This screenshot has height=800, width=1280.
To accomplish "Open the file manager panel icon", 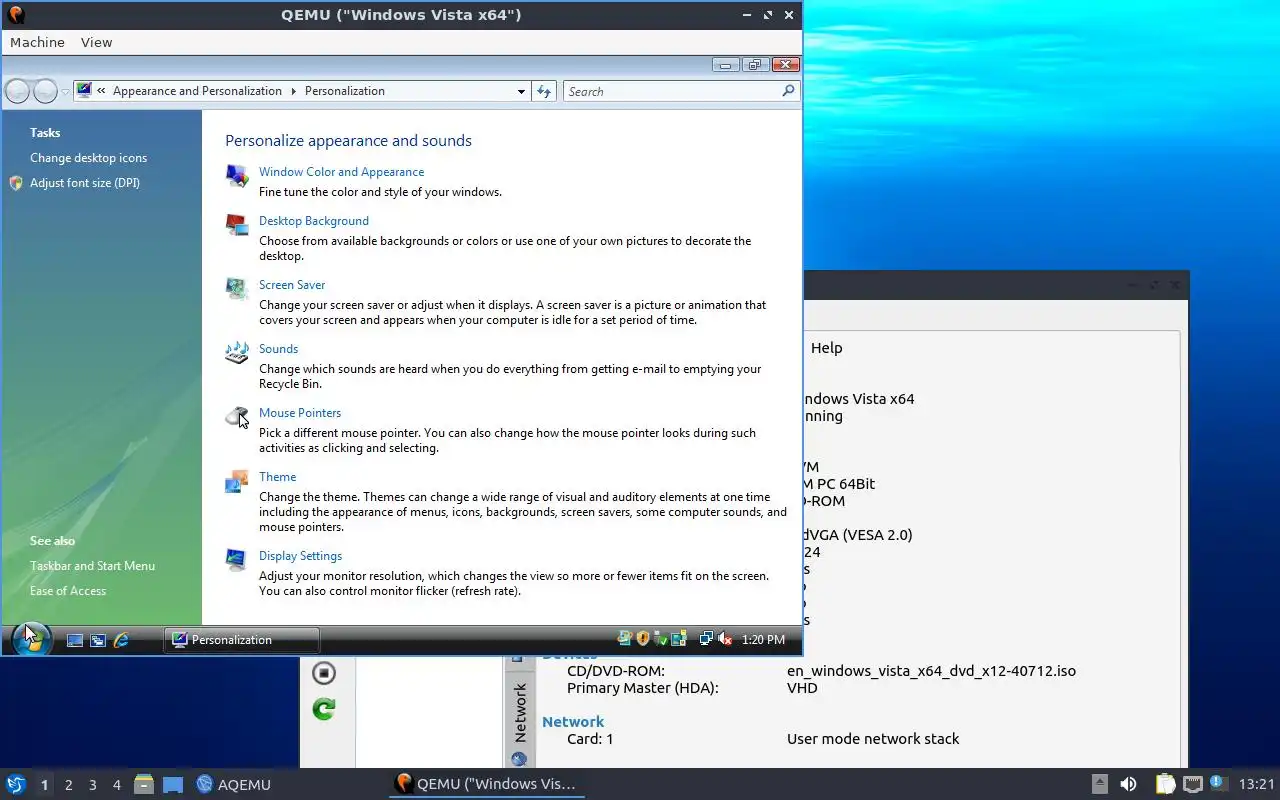I will (144, 784).
